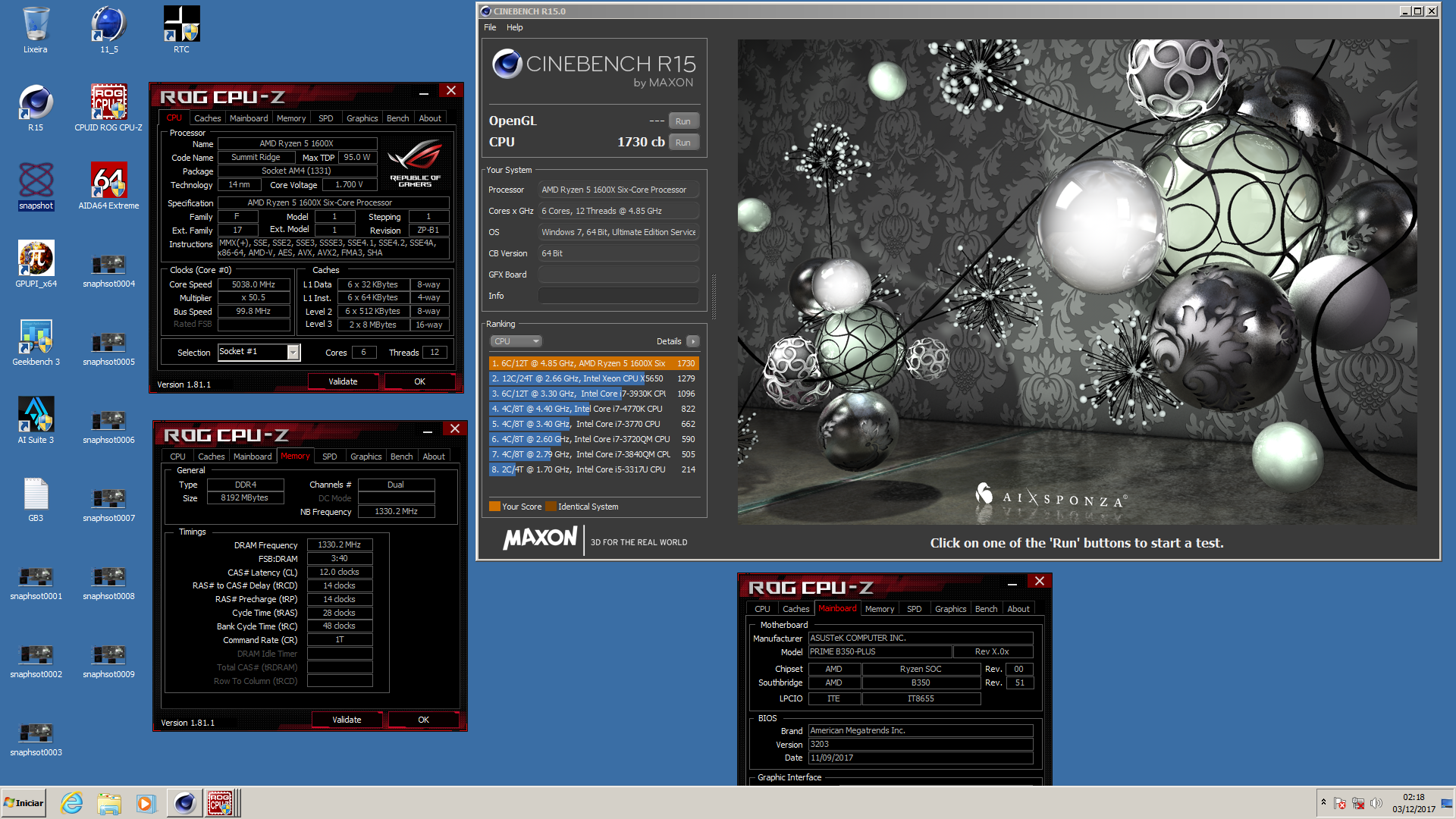The width and height of the screenshot is (1456, 819).
Task: Click the Core Speed value 5038.0 MHz
Action: [254, 284]
